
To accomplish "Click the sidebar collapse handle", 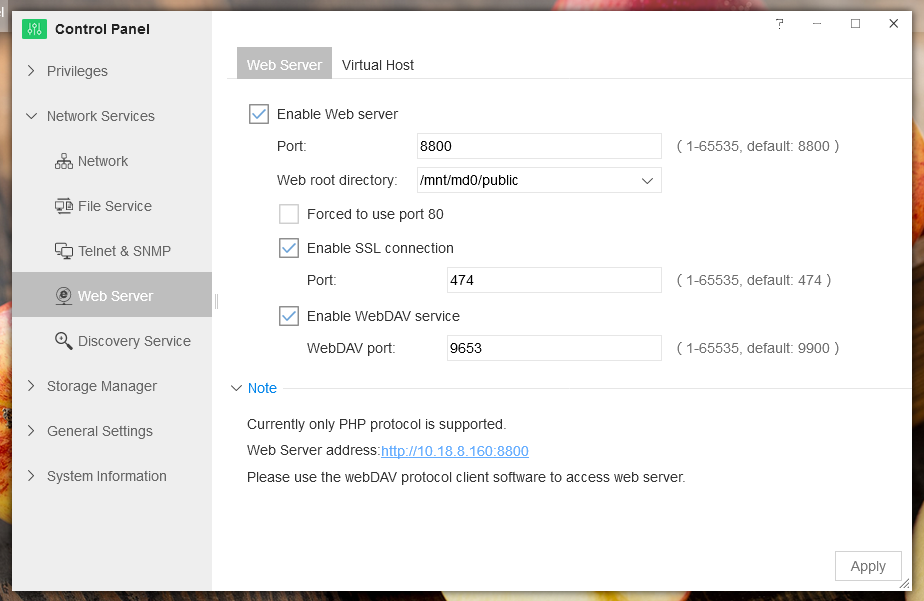I will tap(216, 301).
